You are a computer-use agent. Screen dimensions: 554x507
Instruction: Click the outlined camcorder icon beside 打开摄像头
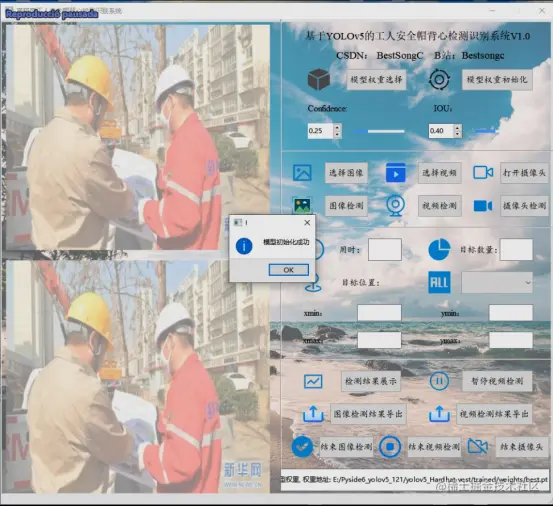pos(483,172)
